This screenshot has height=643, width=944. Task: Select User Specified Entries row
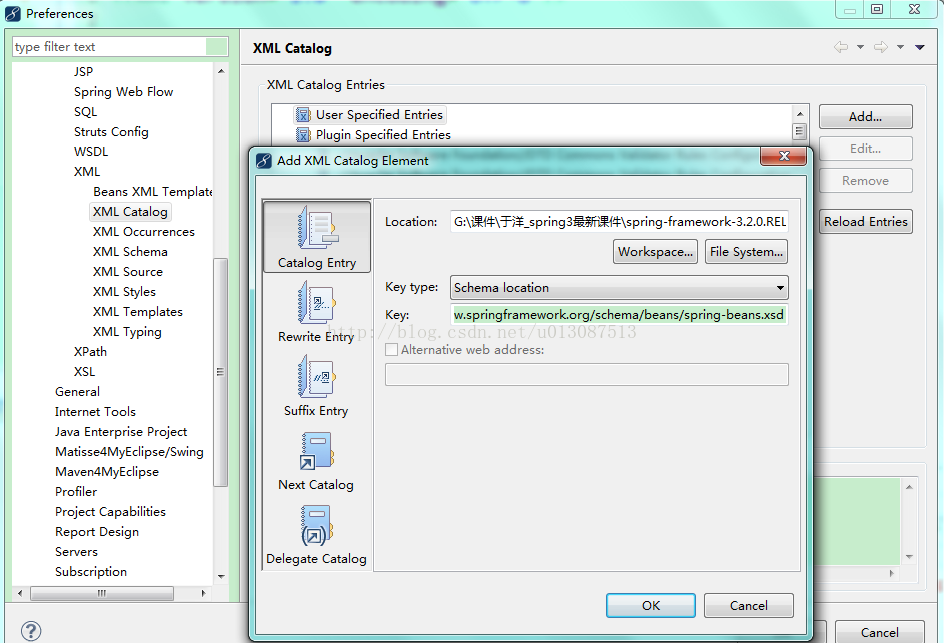[x=370, y=114]
